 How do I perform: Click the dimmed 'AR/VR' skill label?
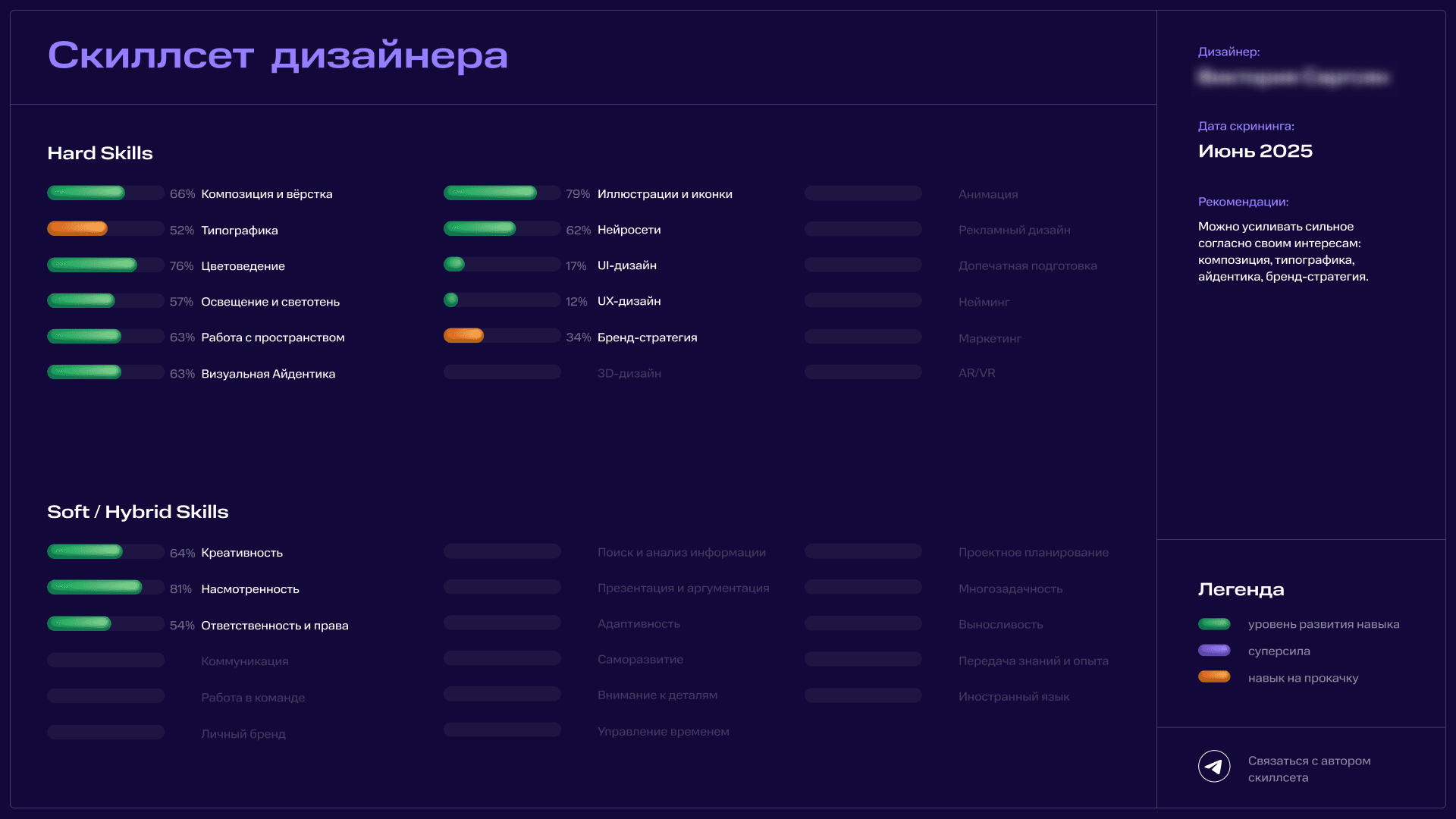[977, 373]
